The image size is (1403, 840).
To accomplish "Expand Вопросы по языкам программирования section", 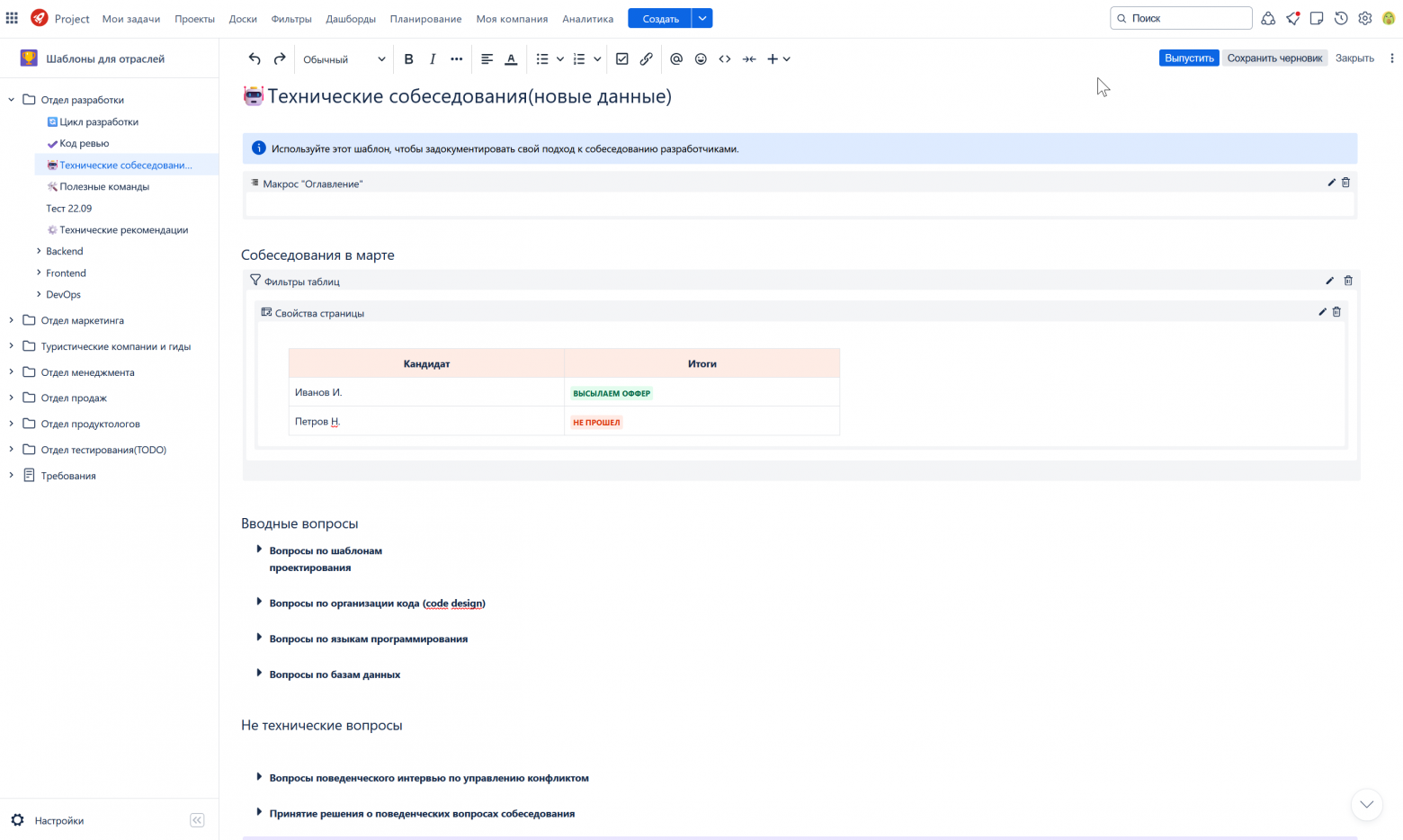I will point(259,638).
